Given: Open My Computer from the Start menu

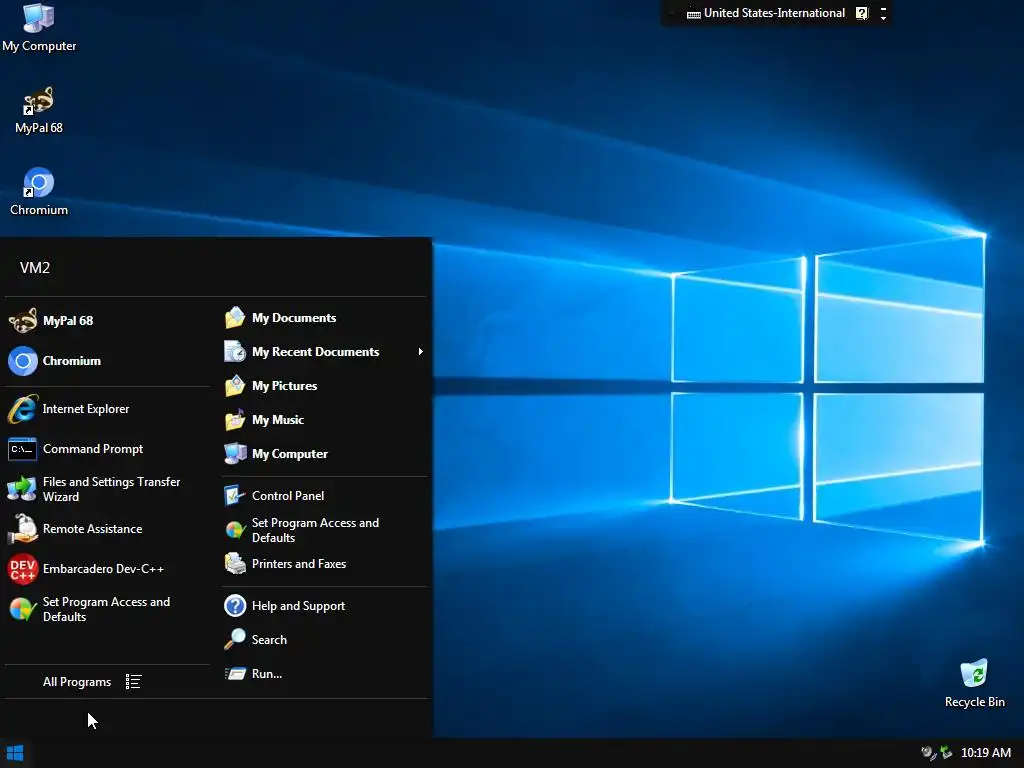Looking at the screenshot, I should (x=325, y=454).
